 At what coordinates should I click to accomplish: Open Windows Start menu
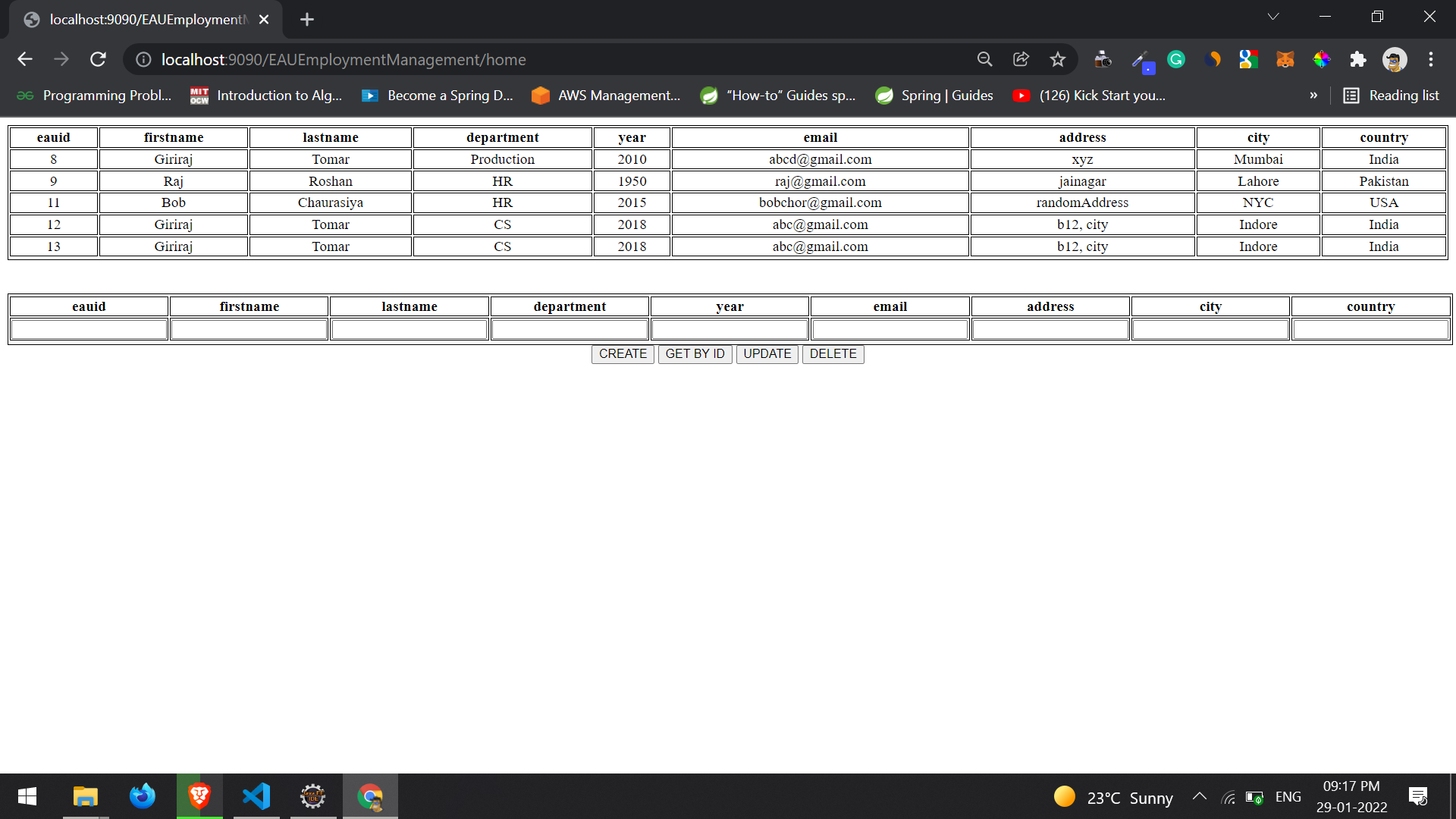[27, 796]
